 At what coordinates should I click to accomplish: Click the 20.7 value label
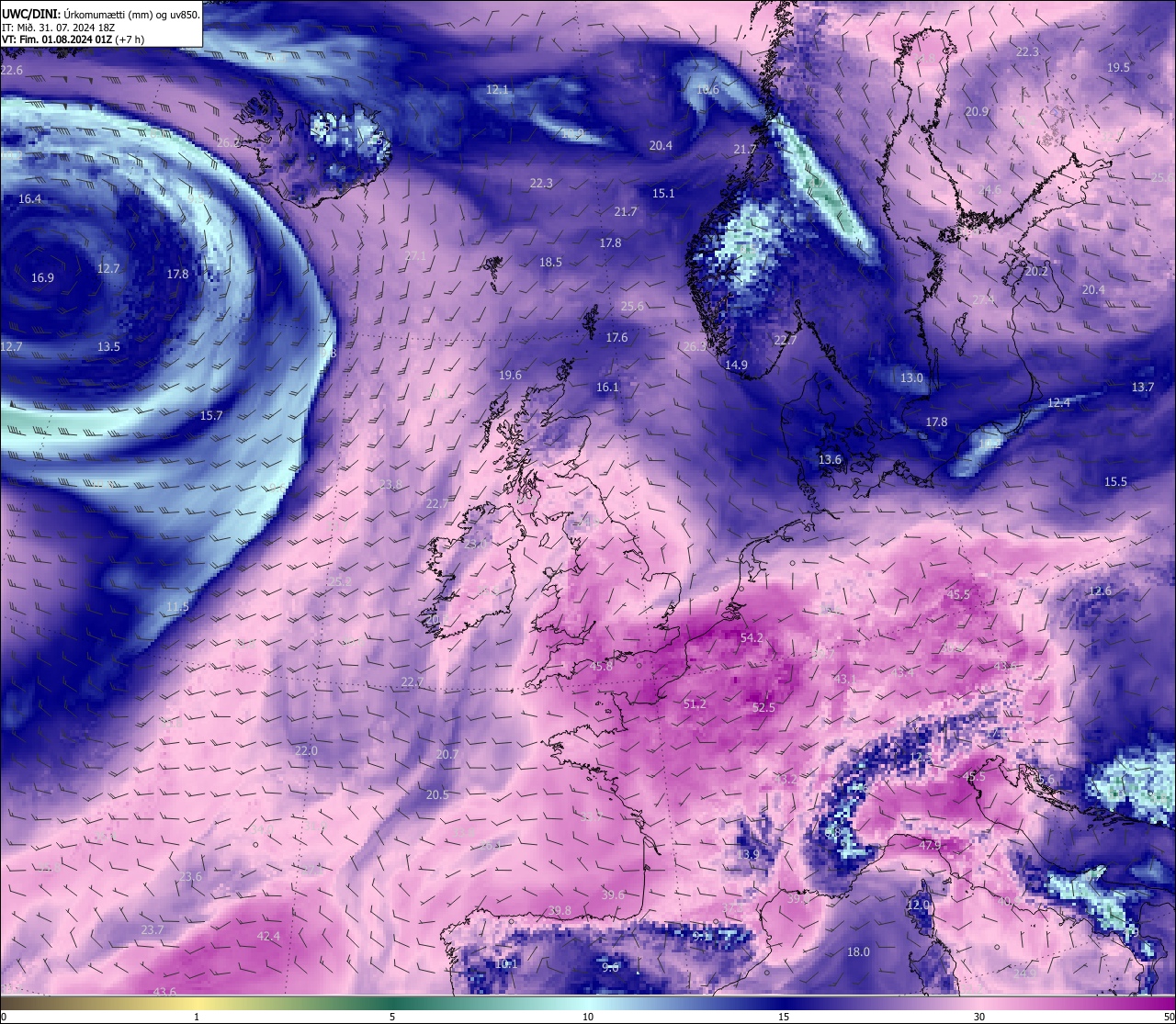(x=447, y=754)
